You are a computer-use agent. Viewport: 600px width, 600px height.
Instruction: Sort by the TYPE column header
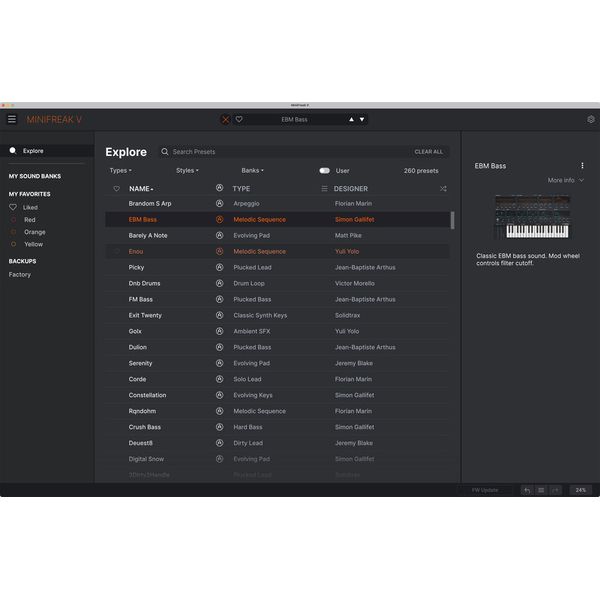point(241,189)
